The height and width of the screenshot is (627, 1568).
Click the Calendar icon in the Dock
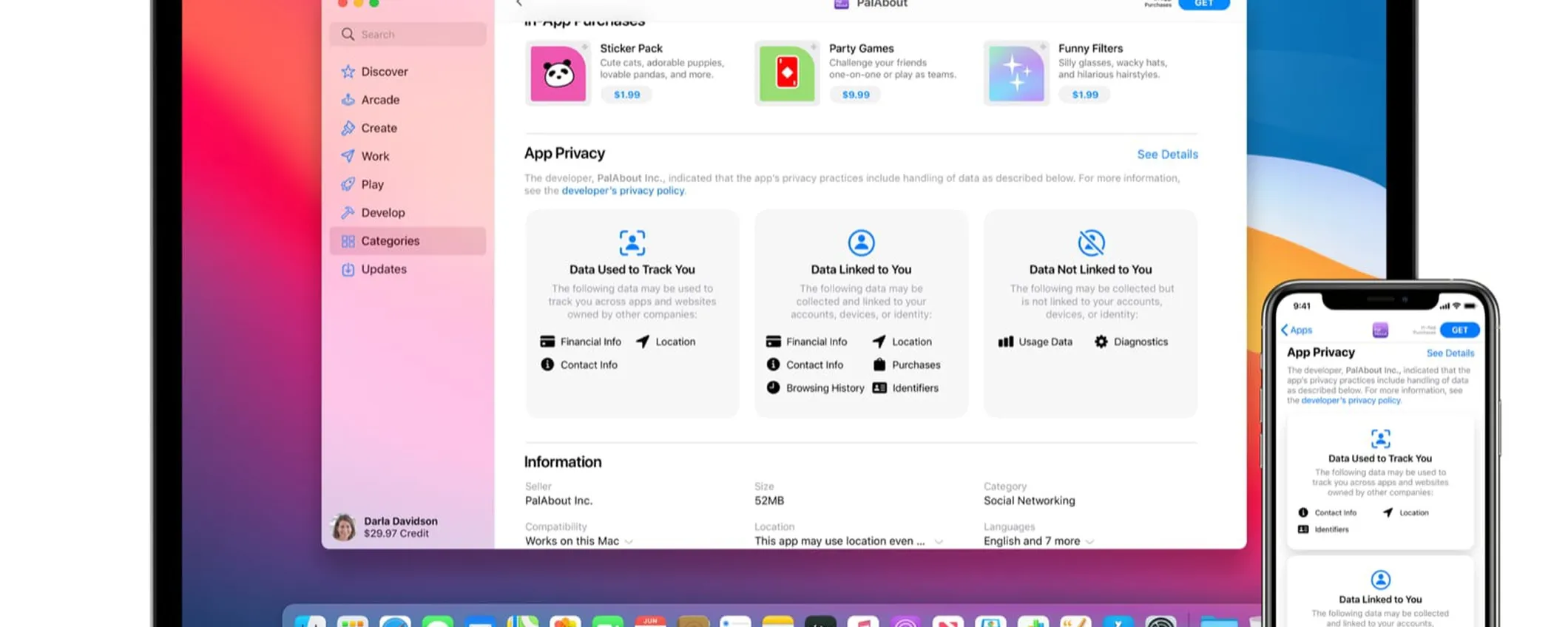(x=650, y=621)
